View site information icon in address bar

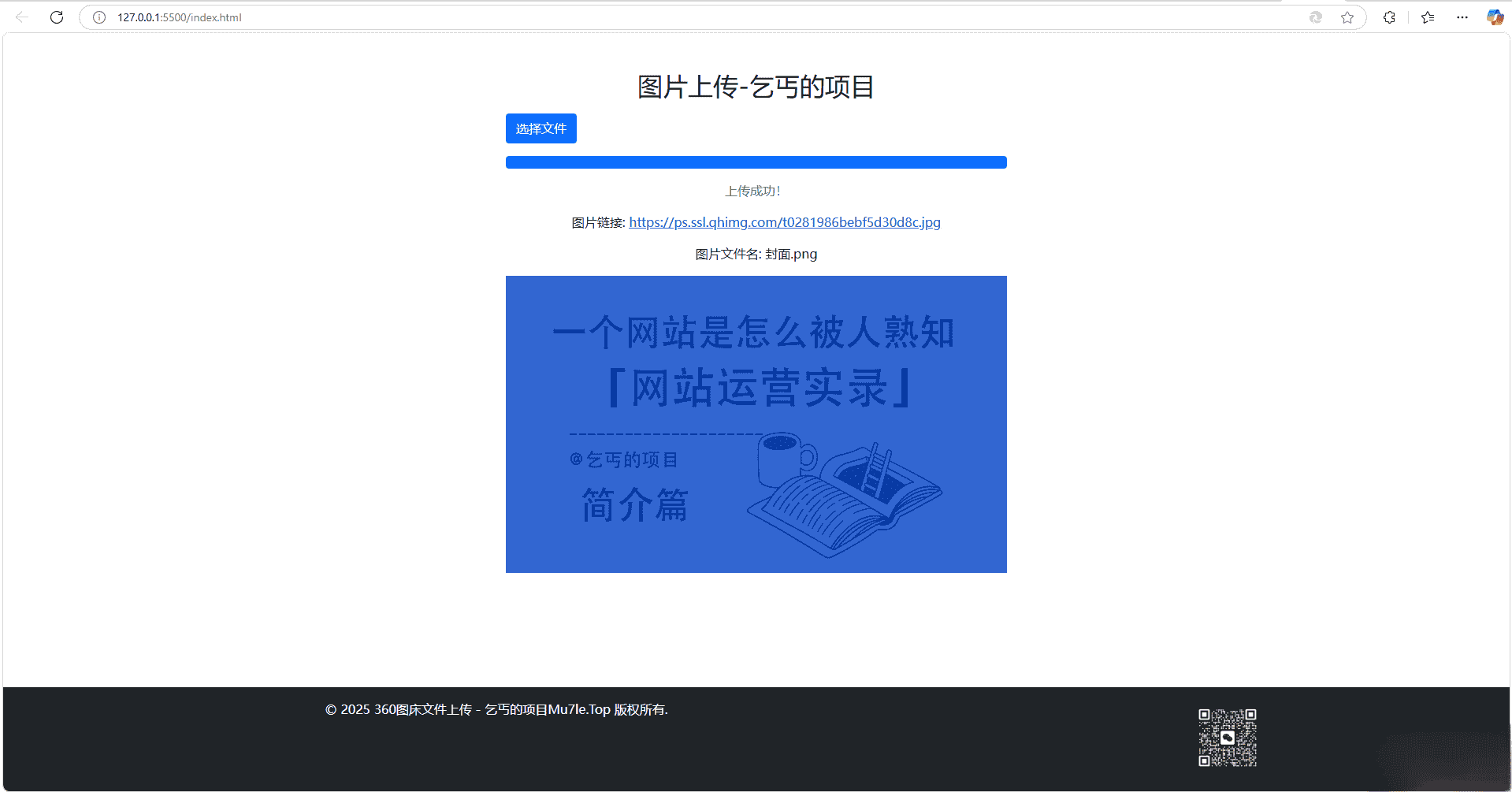click(99, 17)
